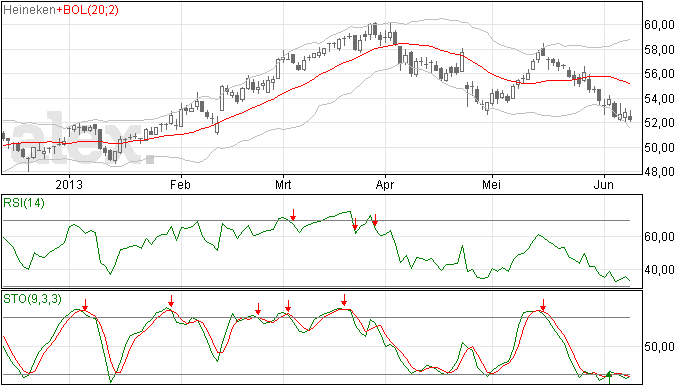The width and height of the screenshot is (690, 387).
Task: Select the 48,00 price axis value
Action: click(x=660, y=171)
